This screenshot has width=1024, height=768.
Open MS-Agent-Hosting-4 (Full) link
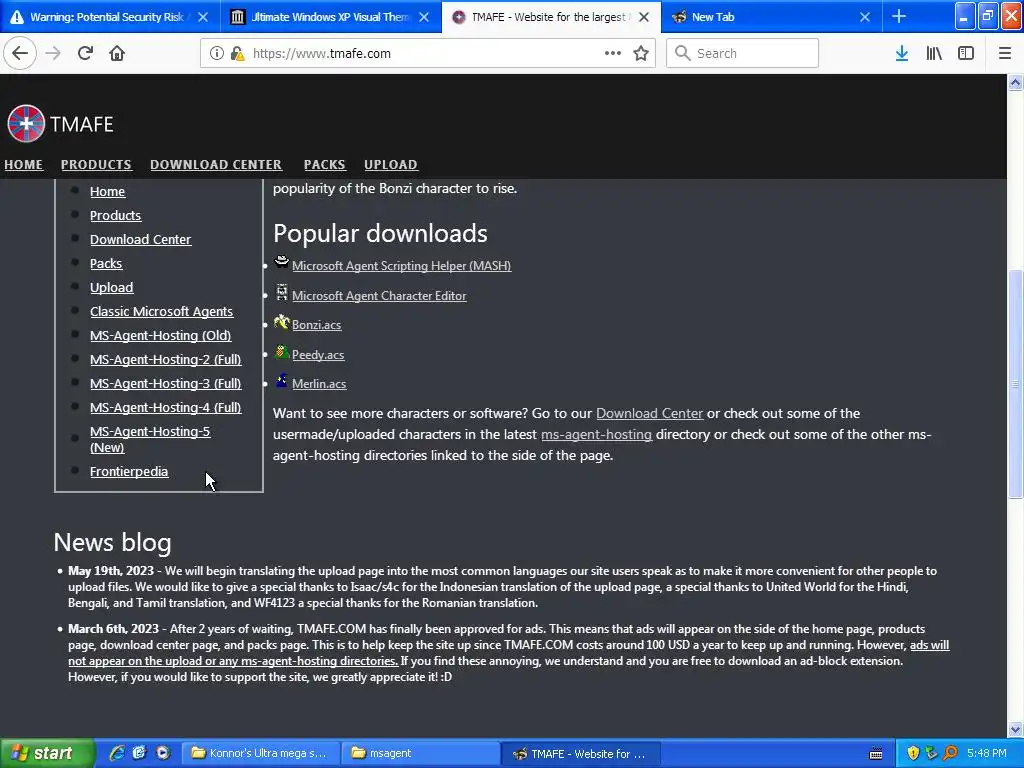(x=166, y=408)
